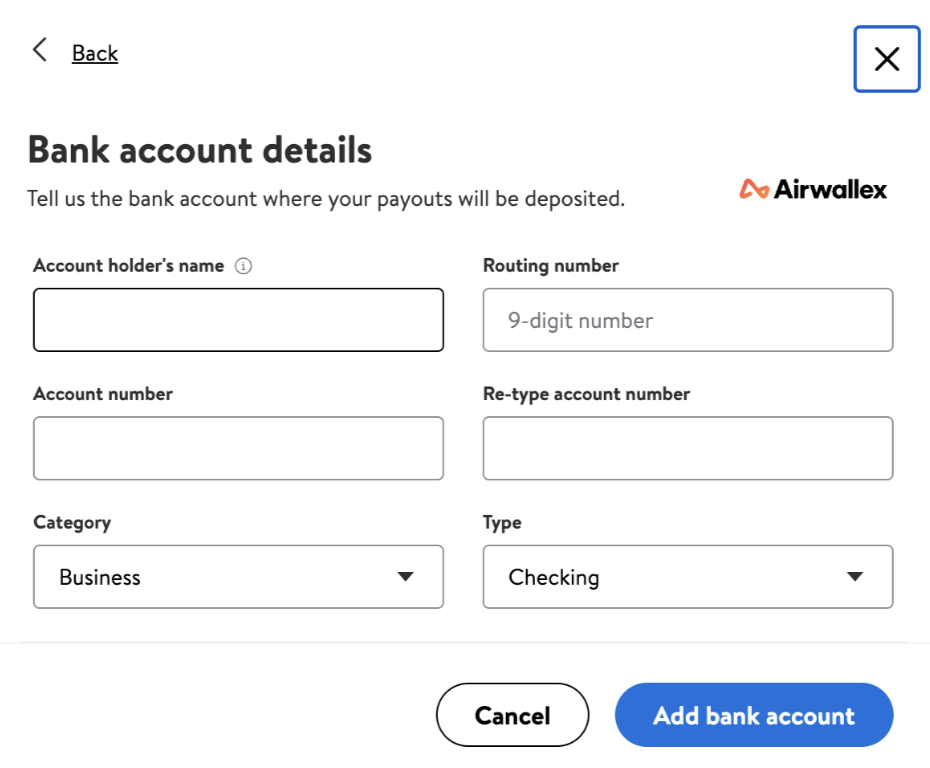The height and width of the screenshot is (768, 930).
Task: Click the Type label above dropdown
Action: click(502, 523)
